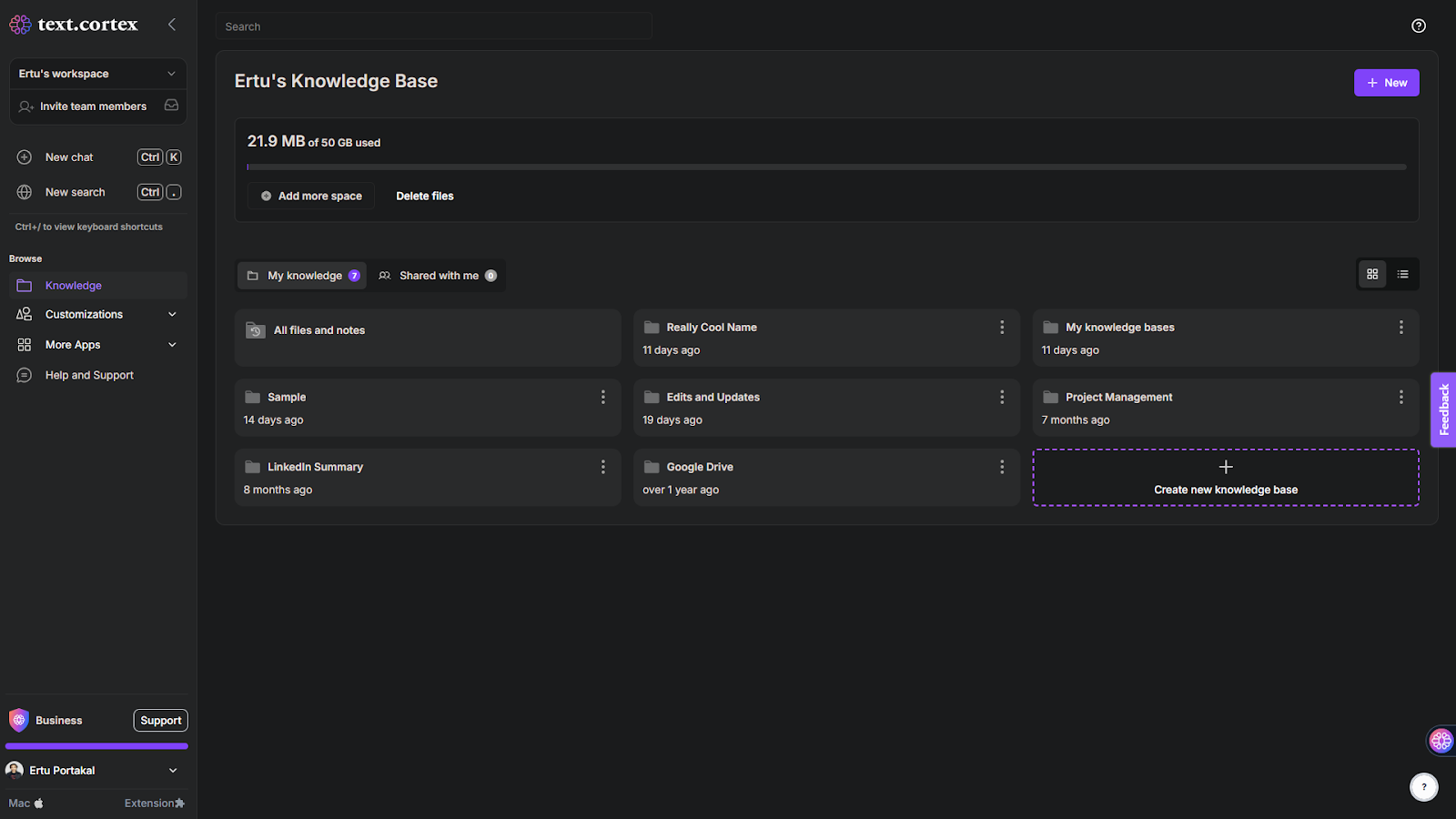Click the New button
Screen dimensions: 1456x819
[x=1386, y=83]
